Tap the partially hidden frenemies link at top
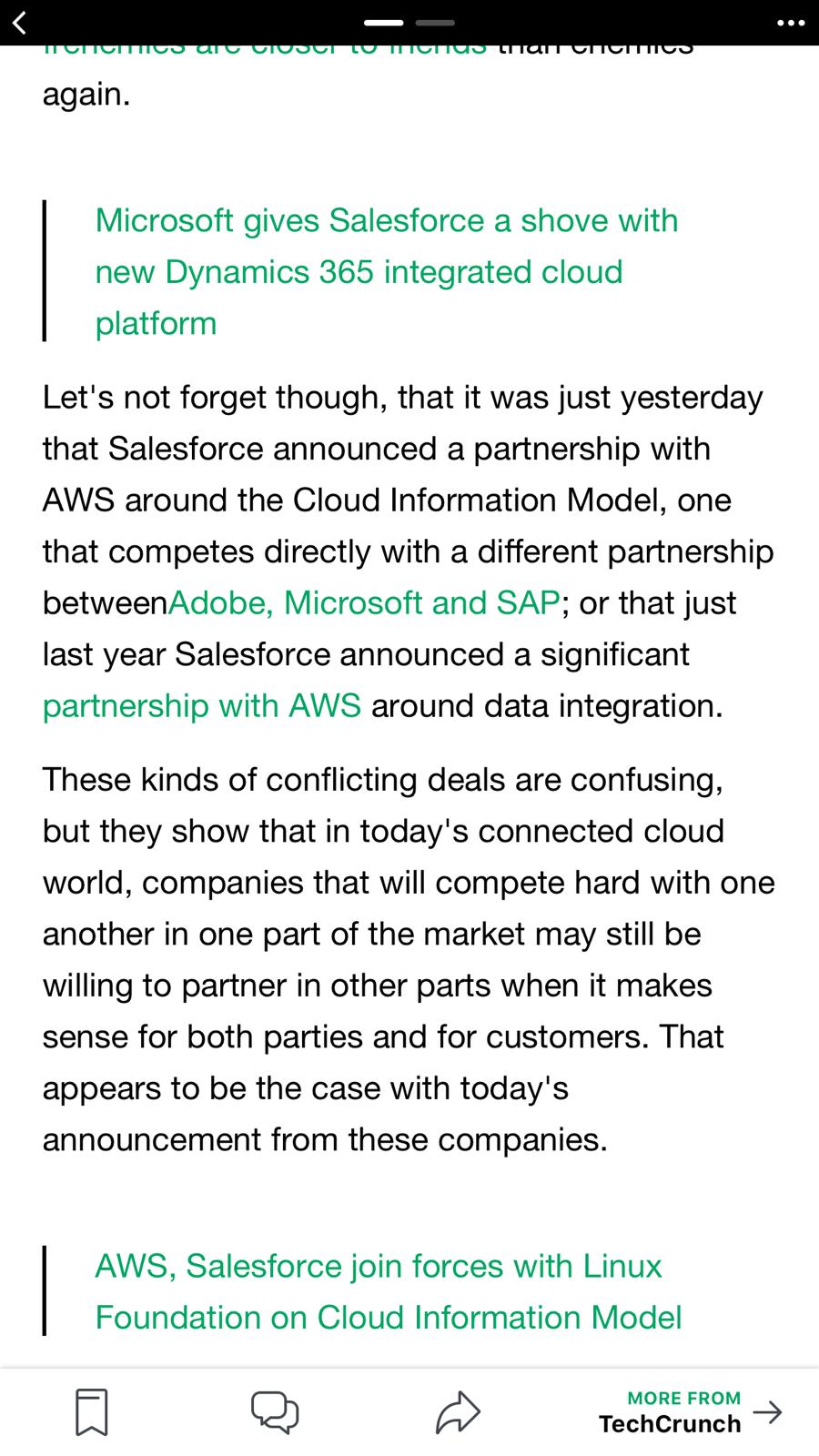 click(x=264, y=49)
